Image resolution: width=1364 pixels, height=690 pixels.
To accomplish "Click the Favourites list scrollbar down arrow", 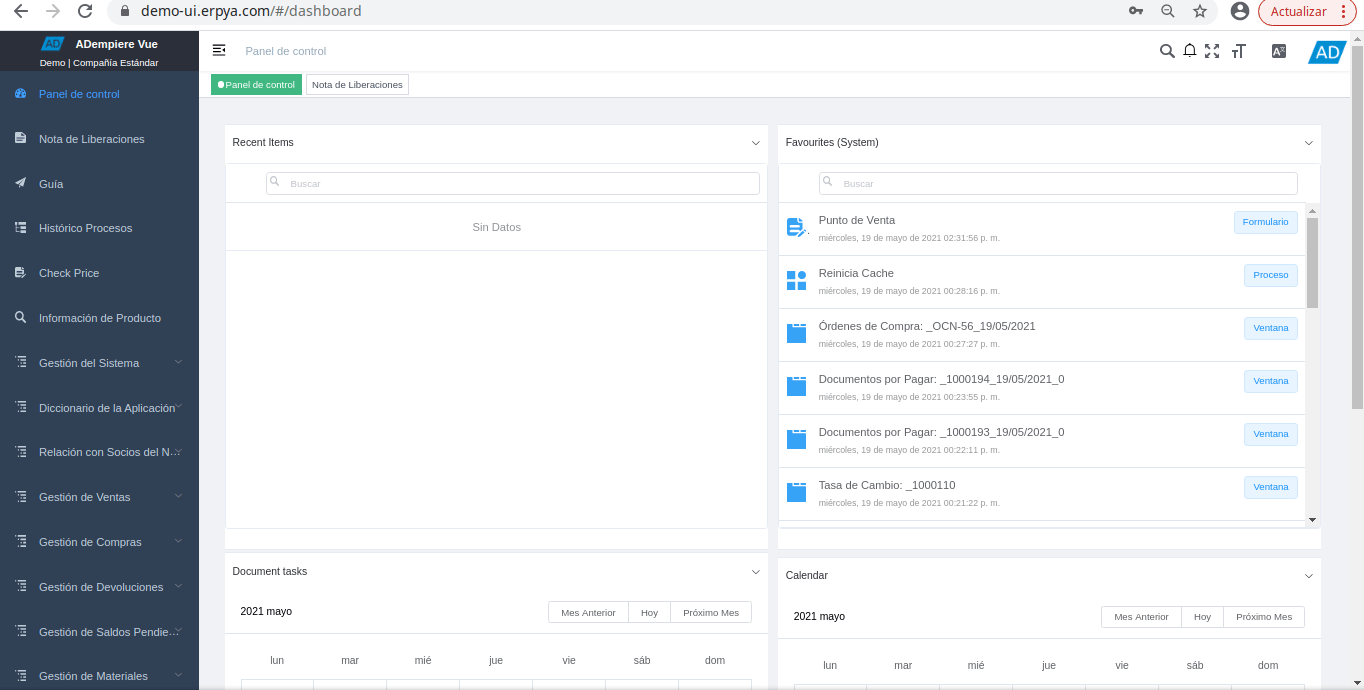I will (x=1312, y=519).
